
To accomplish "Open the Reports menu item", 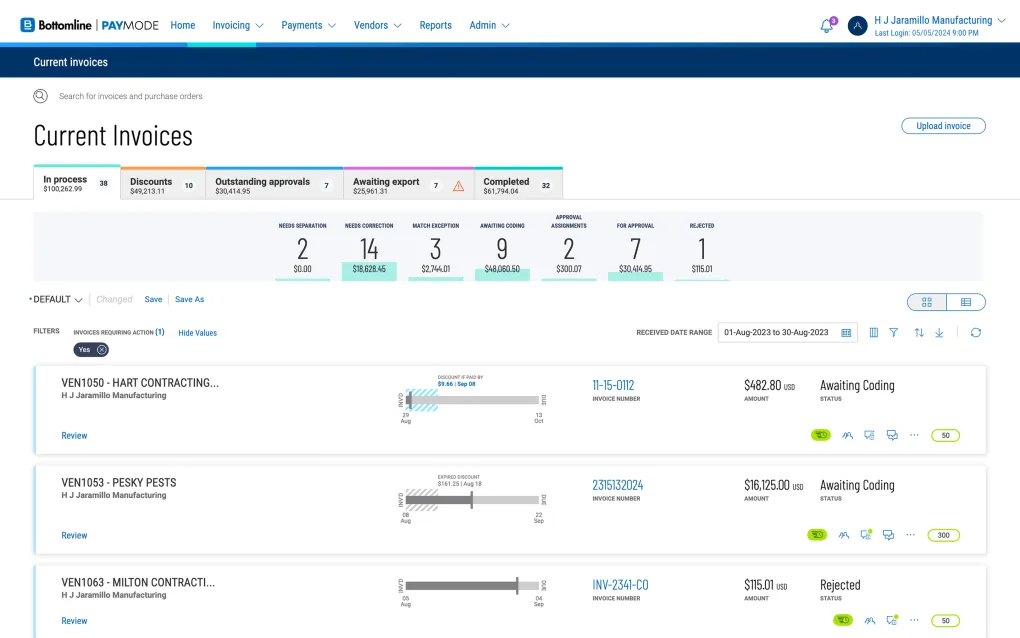I will [435, 25].
